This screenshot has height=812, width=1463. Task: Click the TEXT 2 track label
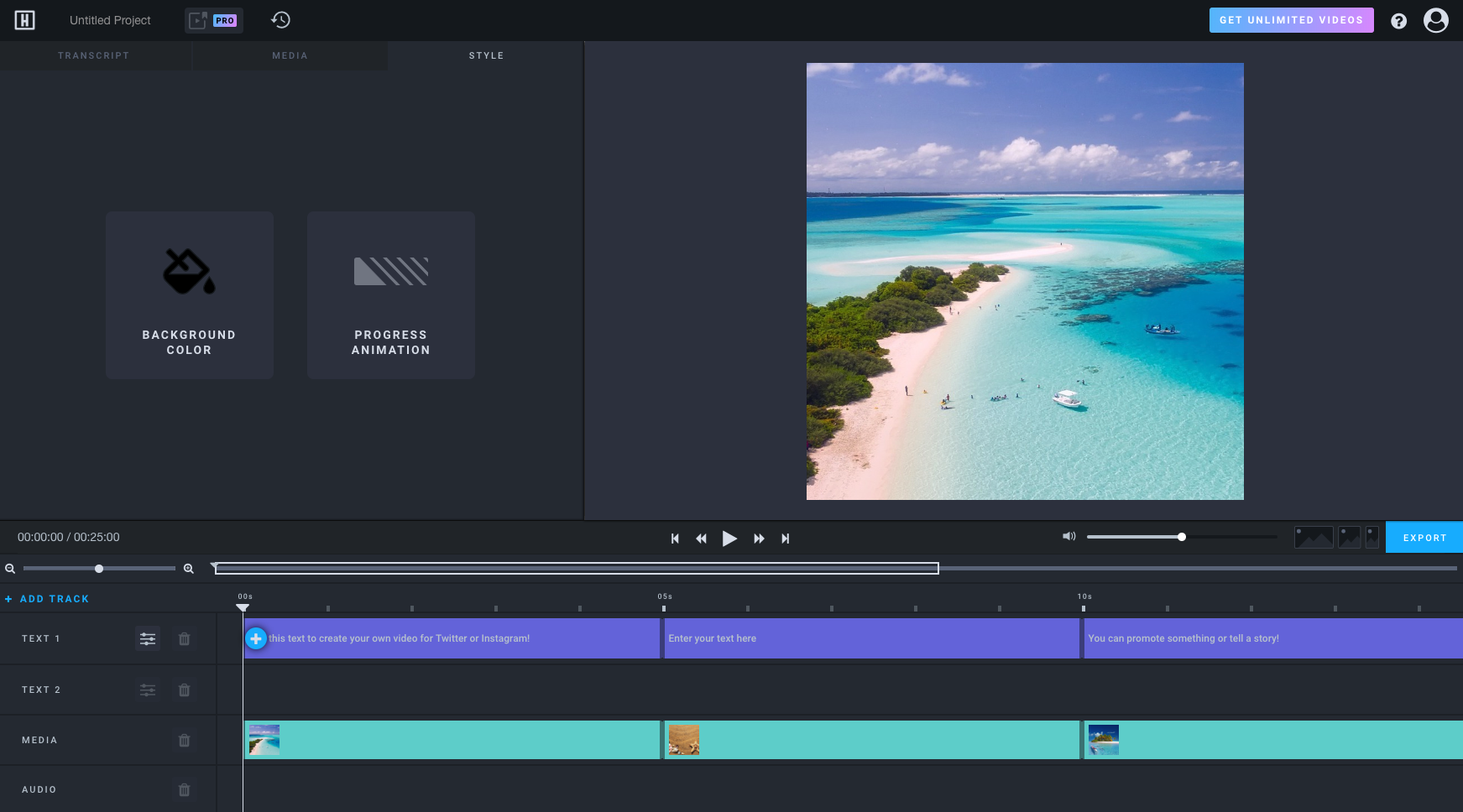coord(41,690)
